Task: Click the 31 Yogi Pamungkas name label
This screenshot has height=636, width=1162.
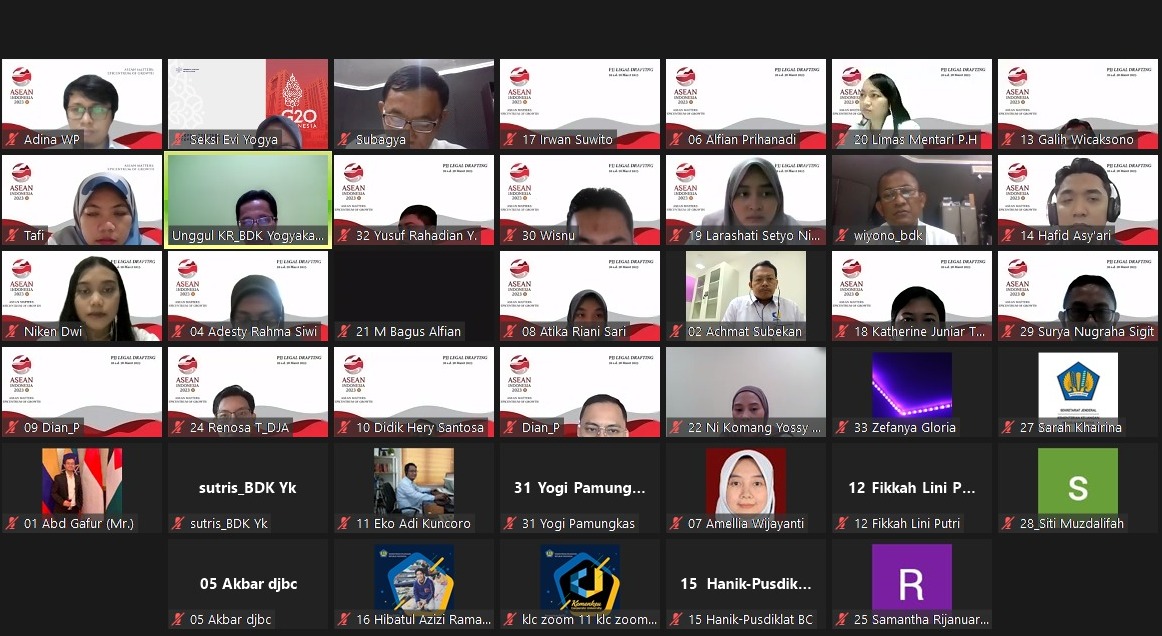Action: pyautogui.click(x=579, y=523)
